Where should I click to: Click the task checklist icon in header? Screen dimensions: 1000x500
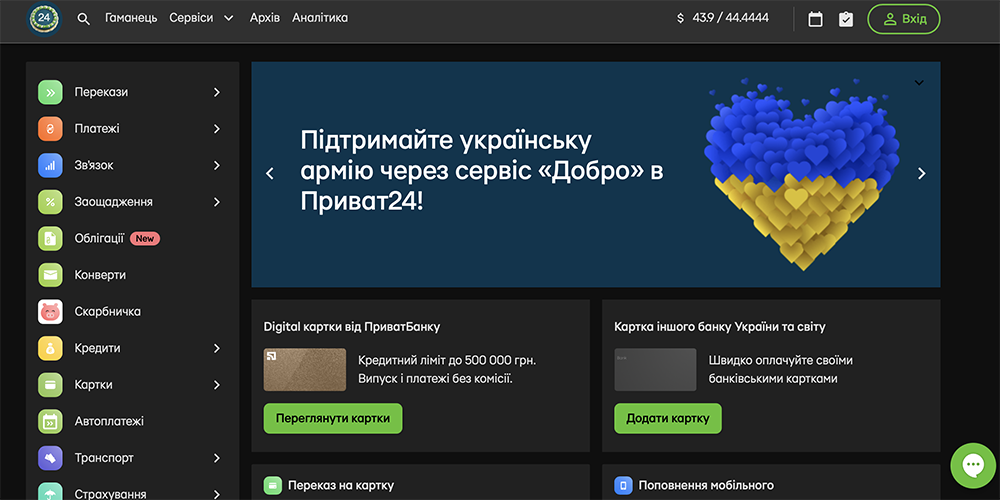(846, 19)
